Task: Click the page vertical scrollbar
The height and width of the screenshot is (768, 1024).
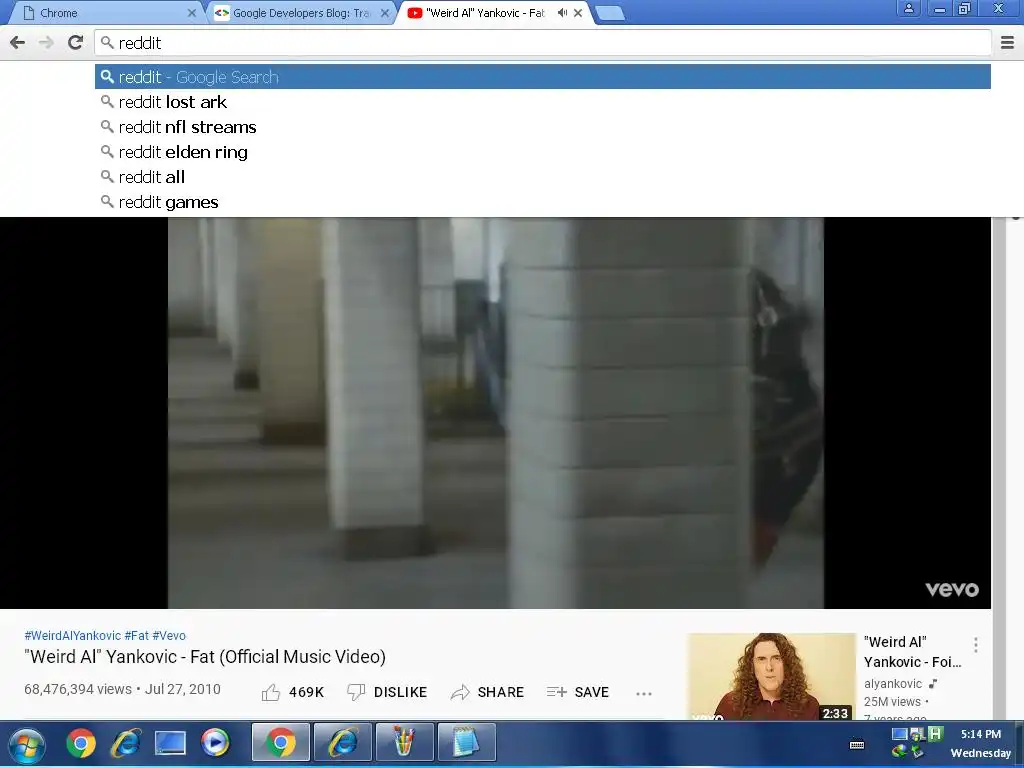Action: 999,468
